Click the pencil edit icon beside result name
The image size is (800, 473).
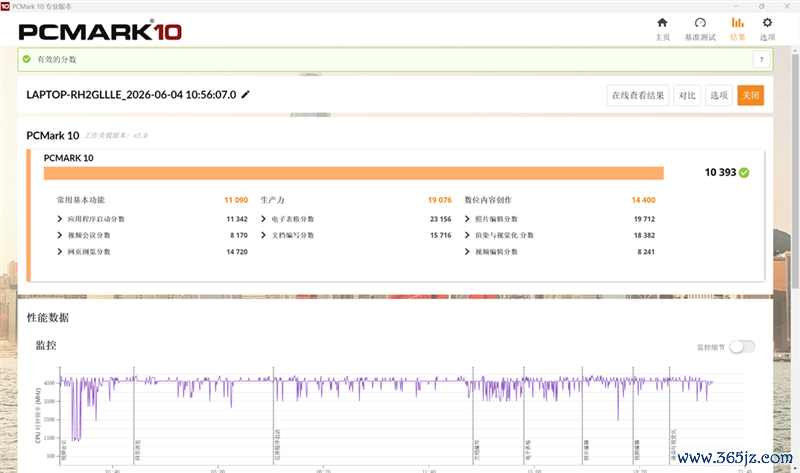click(245, 94)
